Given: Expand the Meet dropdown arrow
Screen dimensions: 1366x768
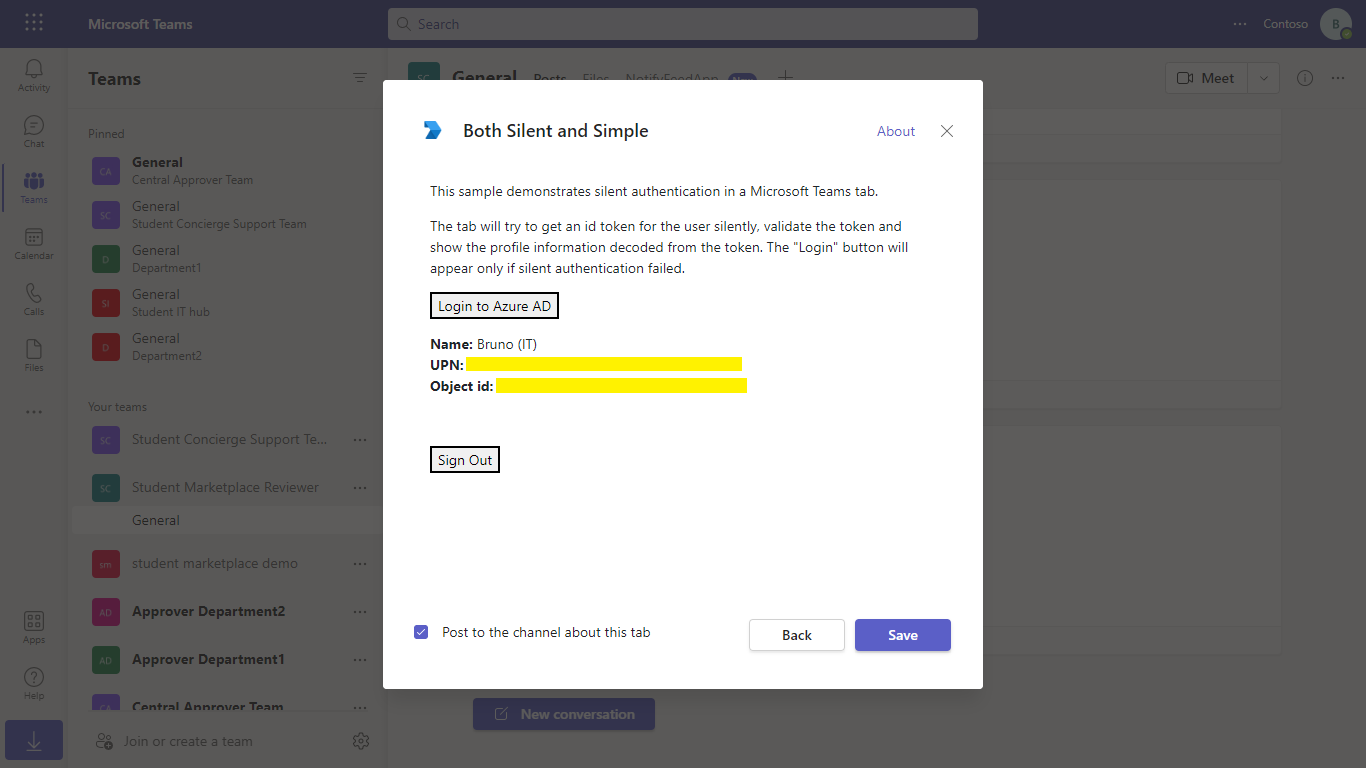Looking at the screenshot, I should 1265,78.
